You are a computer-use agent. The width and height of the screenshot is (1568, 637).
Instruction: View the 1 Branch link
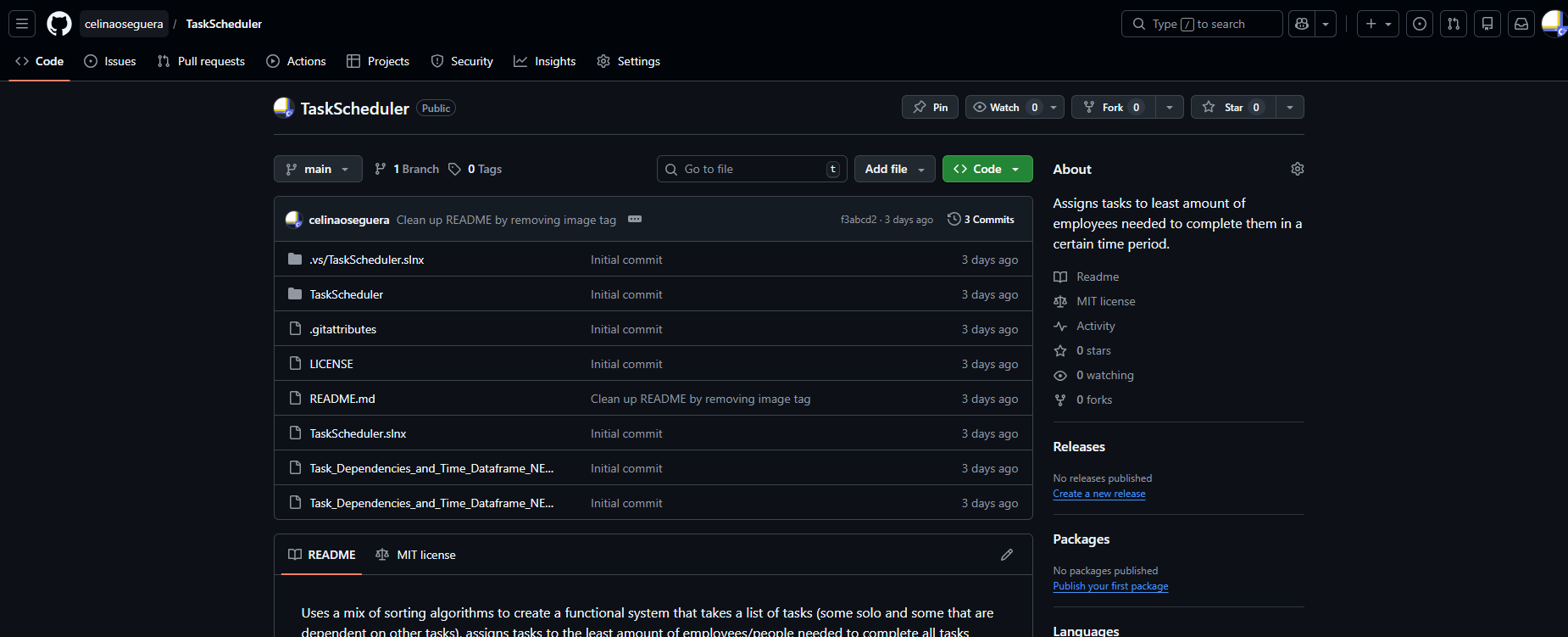pos(407,169)
